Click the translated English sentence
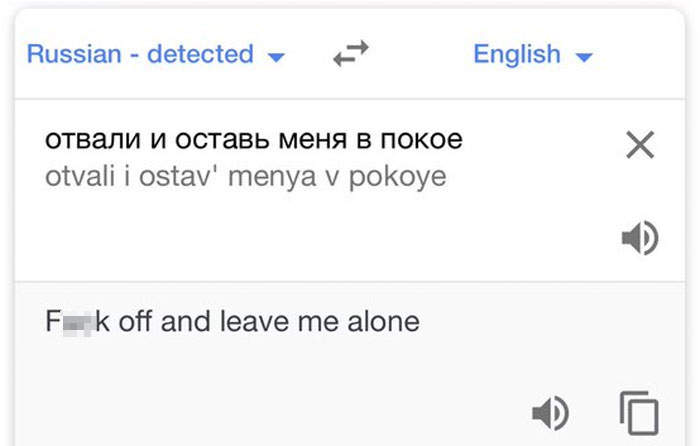700x446 pixels. tap(233, 323)
